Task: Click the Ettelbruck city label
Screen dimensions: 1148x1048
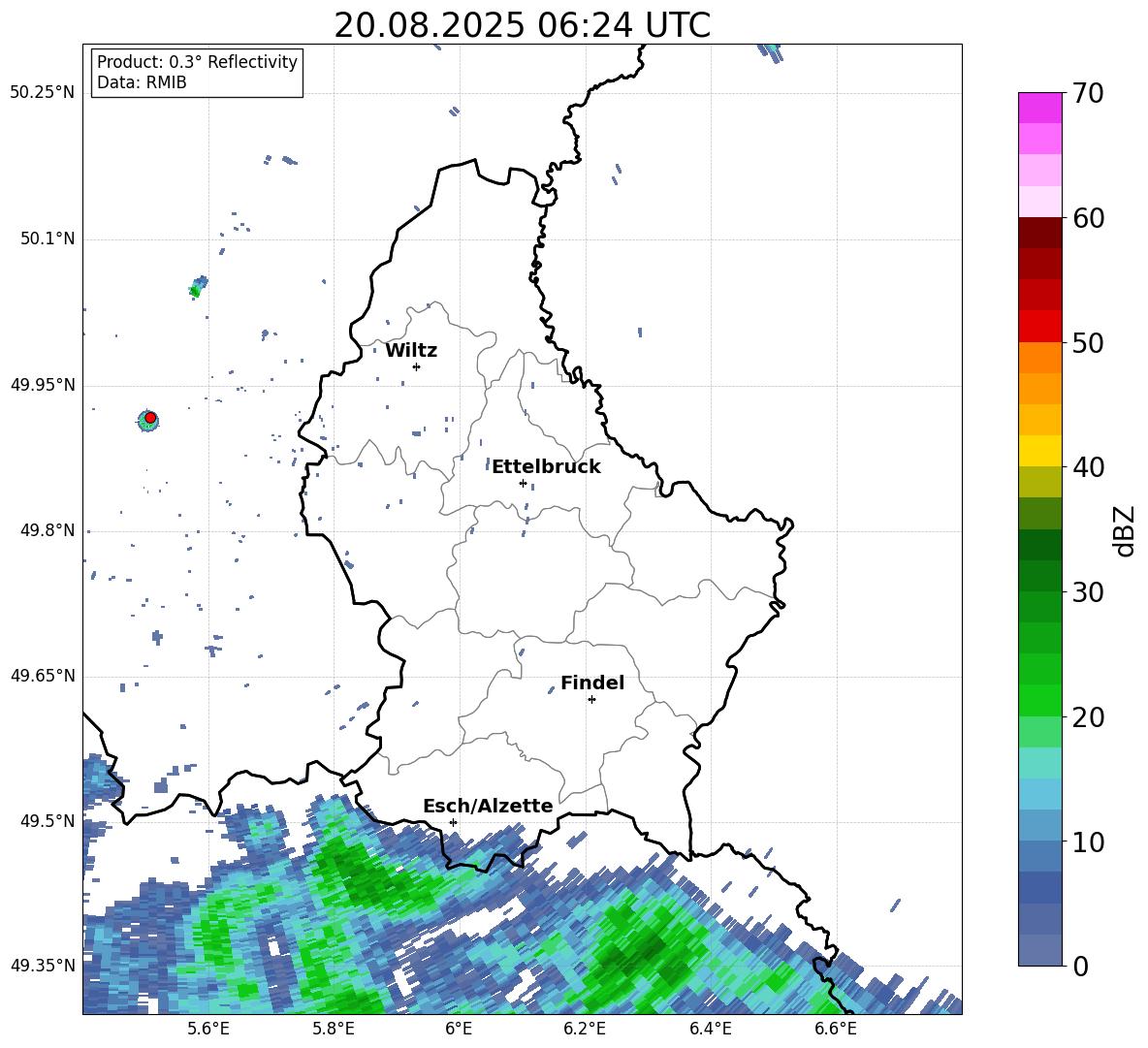Action: click(546, 467)
